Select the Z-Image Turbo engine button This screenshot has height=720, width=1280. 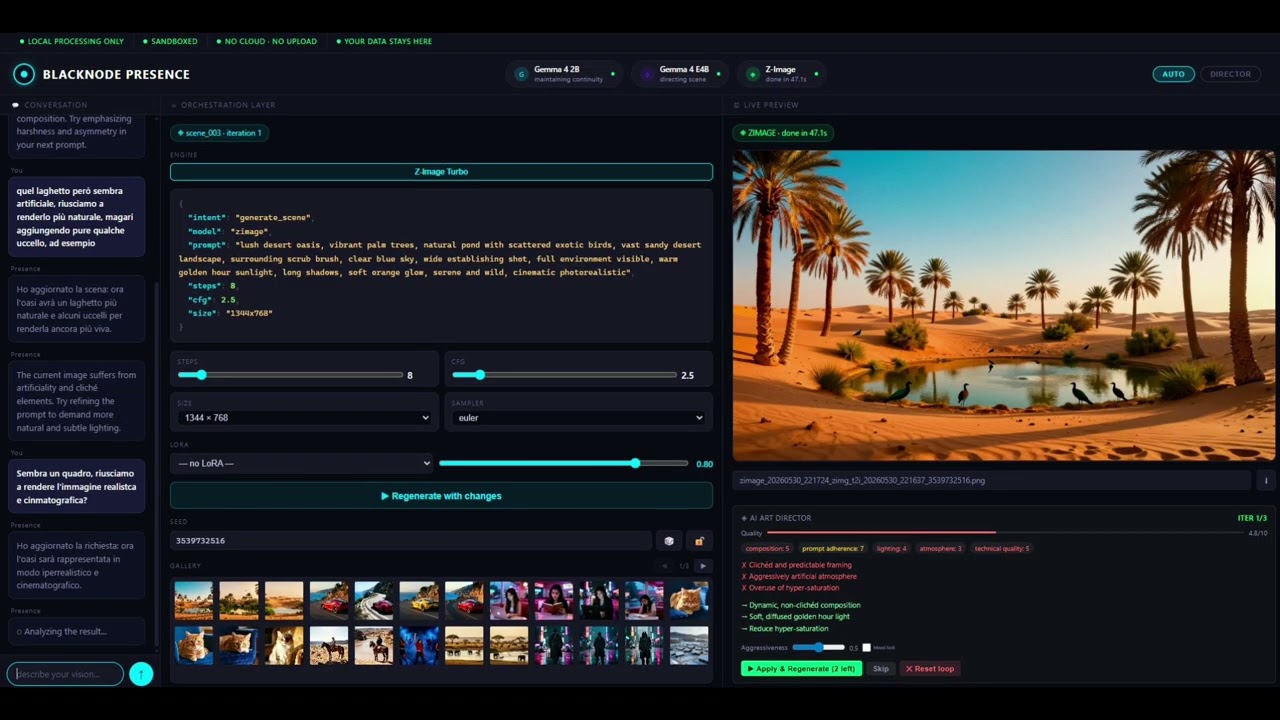point(441,172)
